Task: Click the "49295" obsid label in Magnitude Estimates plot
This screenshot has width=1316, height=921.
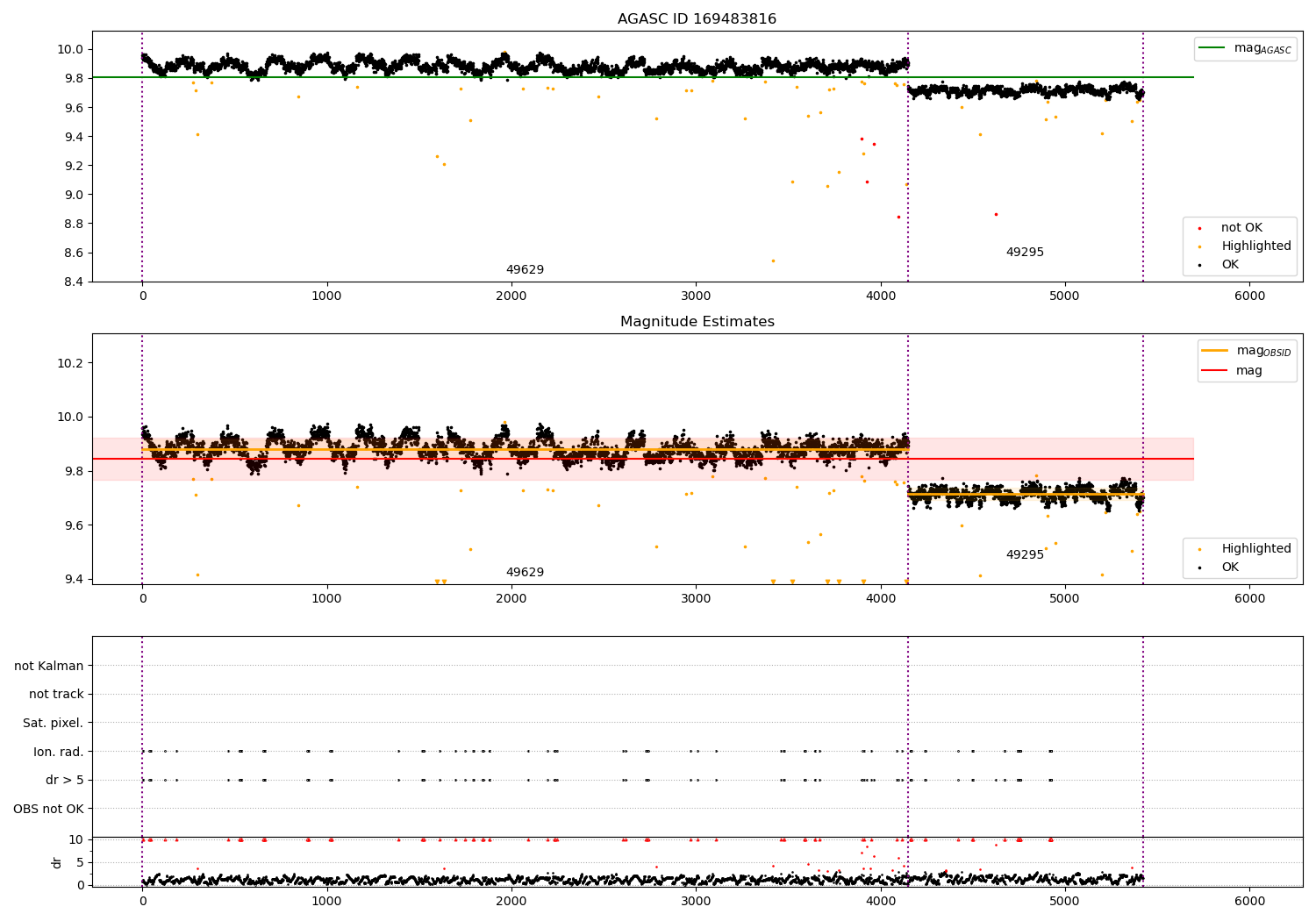Action: 1025,555
